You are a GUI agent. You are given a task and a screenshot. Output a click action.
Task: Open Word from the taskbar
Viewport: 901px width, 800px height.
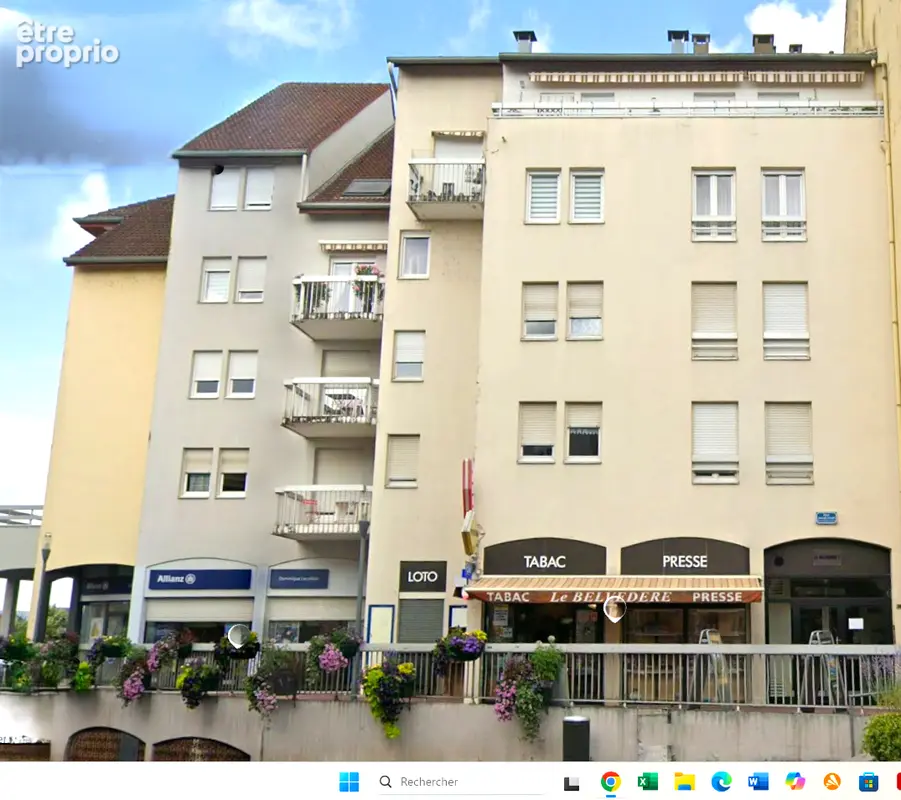758,782
